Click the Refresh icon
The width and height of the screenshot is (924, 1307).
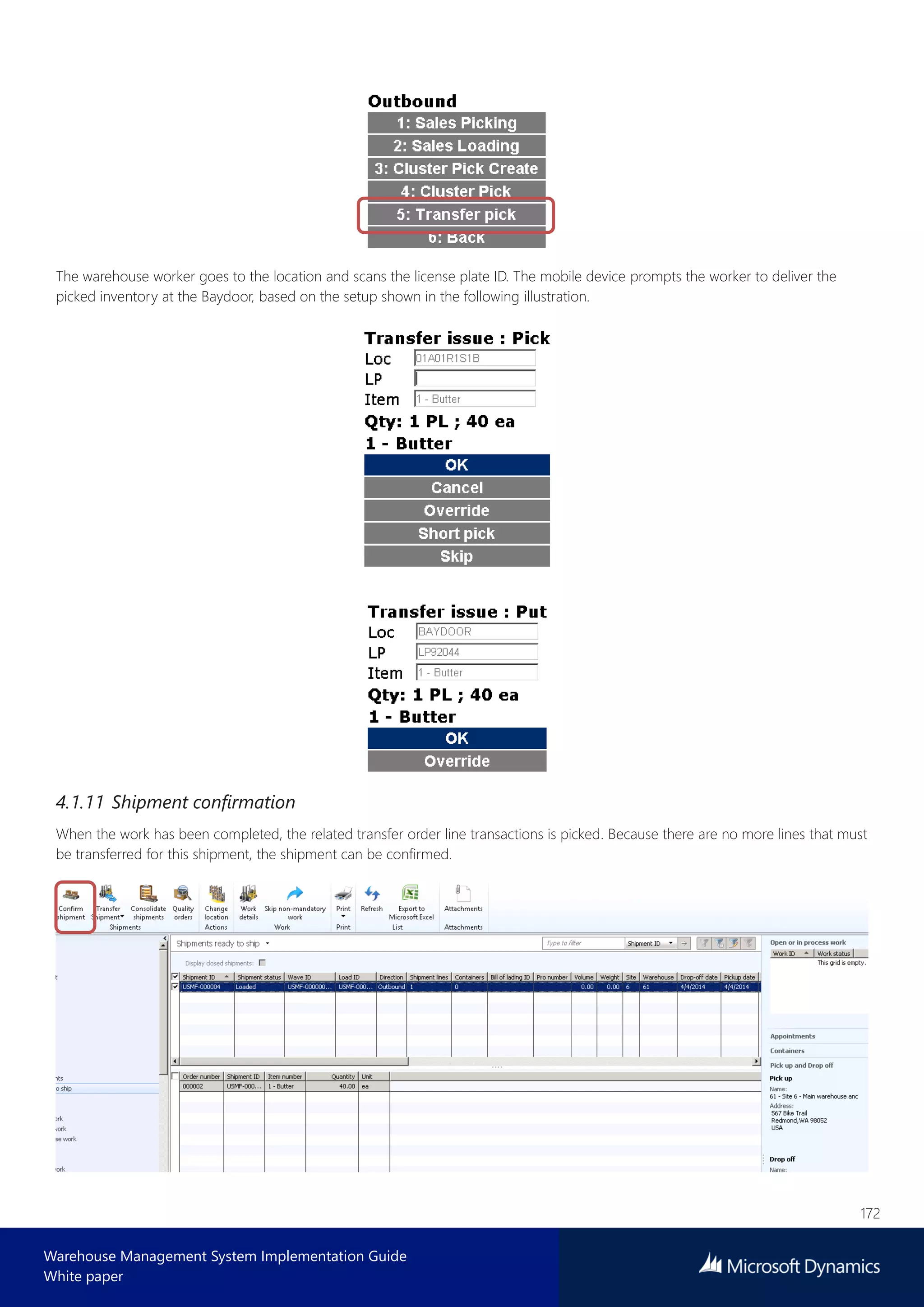coord(371,893)
